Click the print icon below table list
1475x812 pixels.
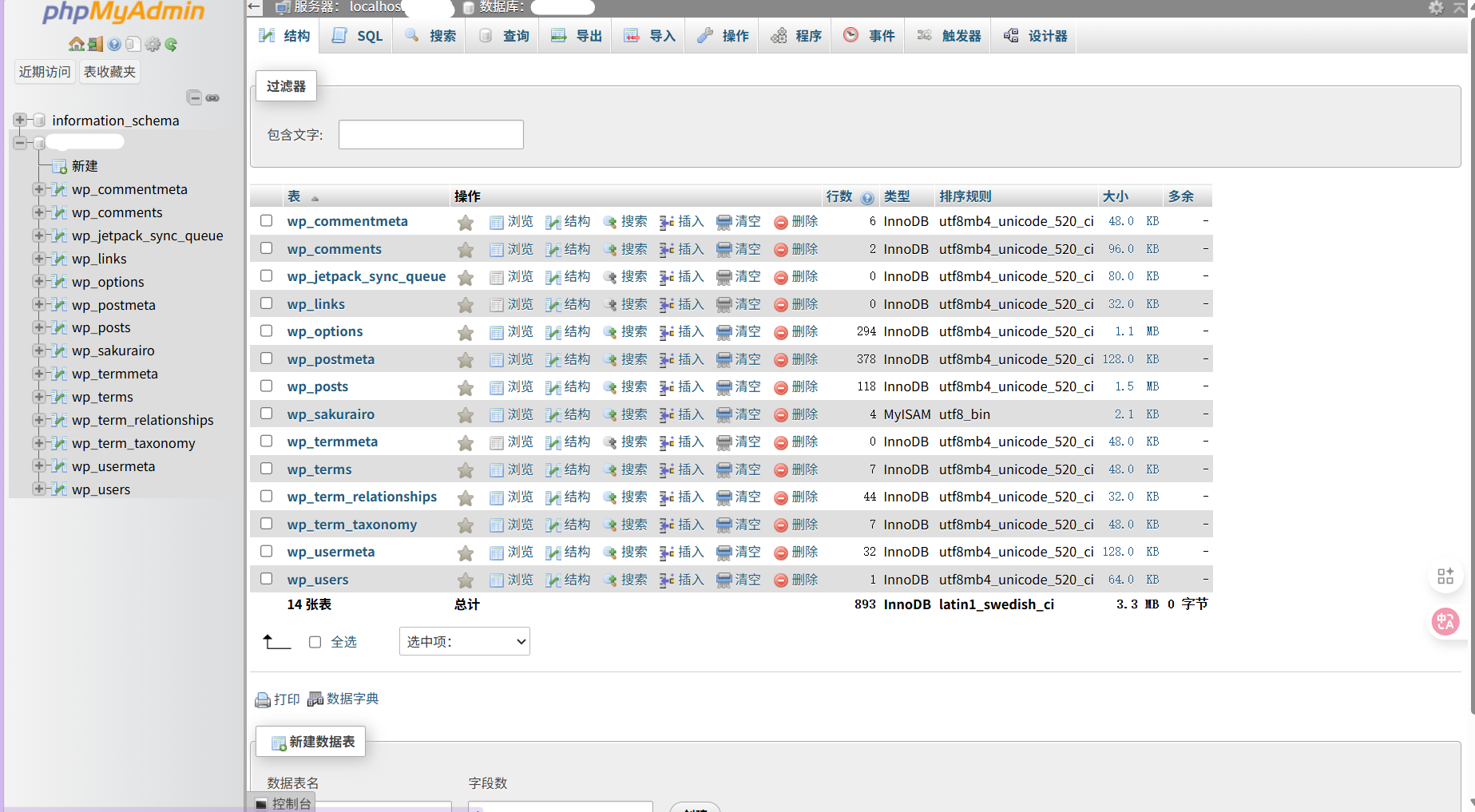(x=263, y=700)
